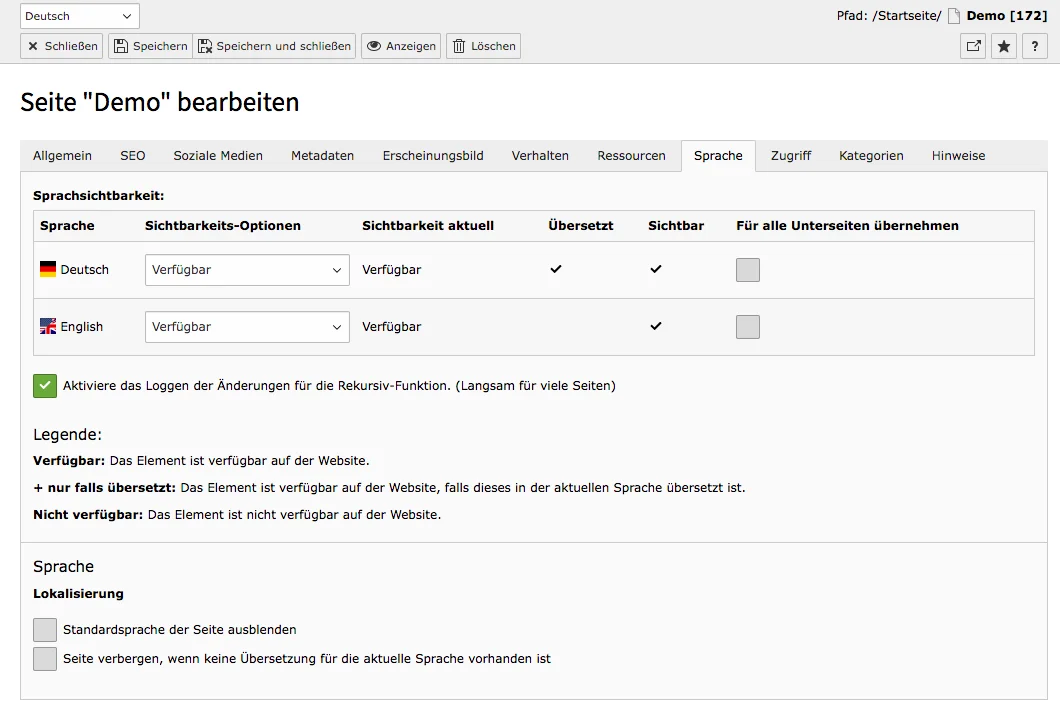Click the bookmark star icon
The width and height of the screenshot is (1060, 705).
coord(1003,45)
